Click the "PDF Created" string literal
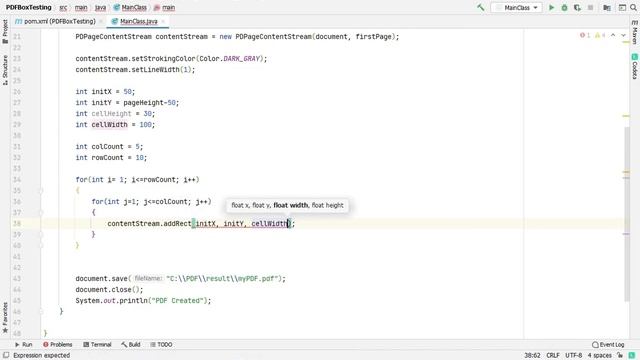 (x=179, y=301)
